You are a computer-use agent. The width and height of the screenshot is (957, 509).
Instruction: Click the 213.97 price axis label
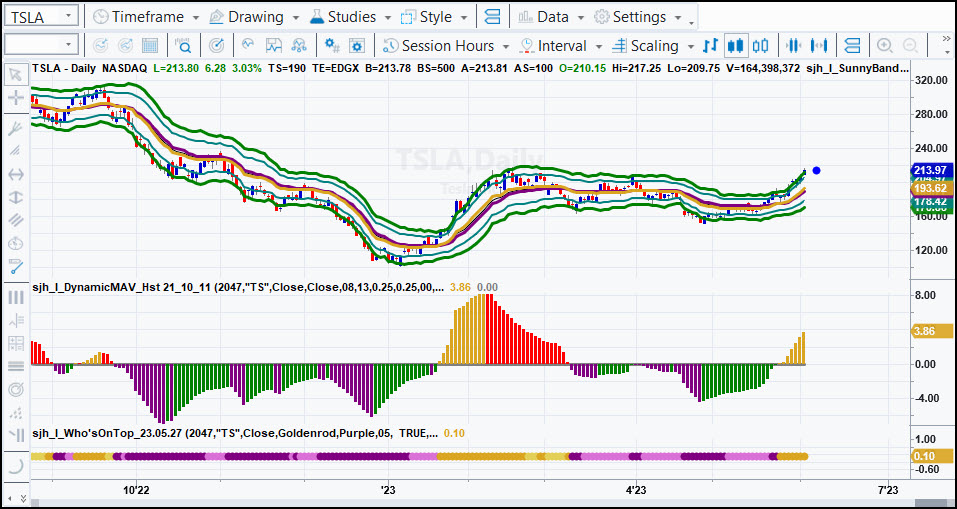pos(931,170)
